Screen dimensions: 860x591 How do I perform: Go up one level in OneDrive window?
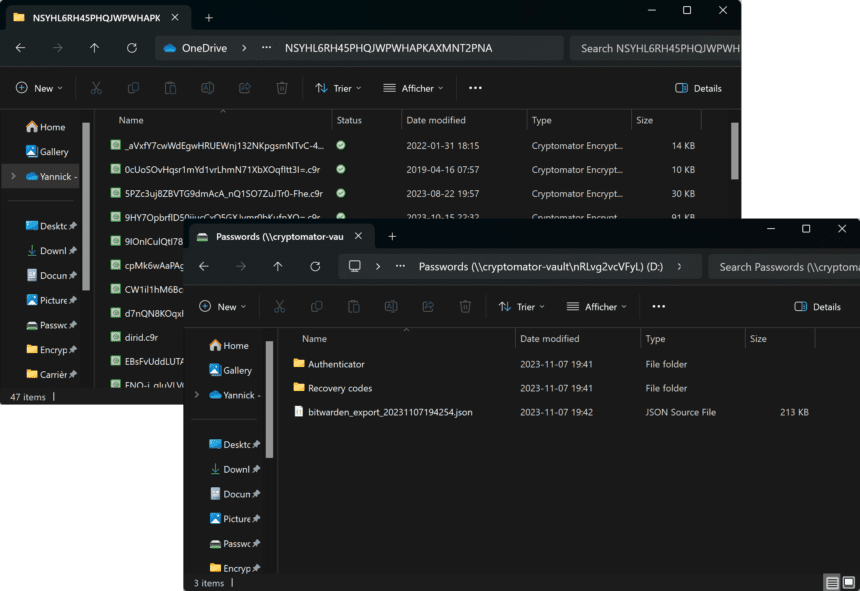[x=94, y=48]
